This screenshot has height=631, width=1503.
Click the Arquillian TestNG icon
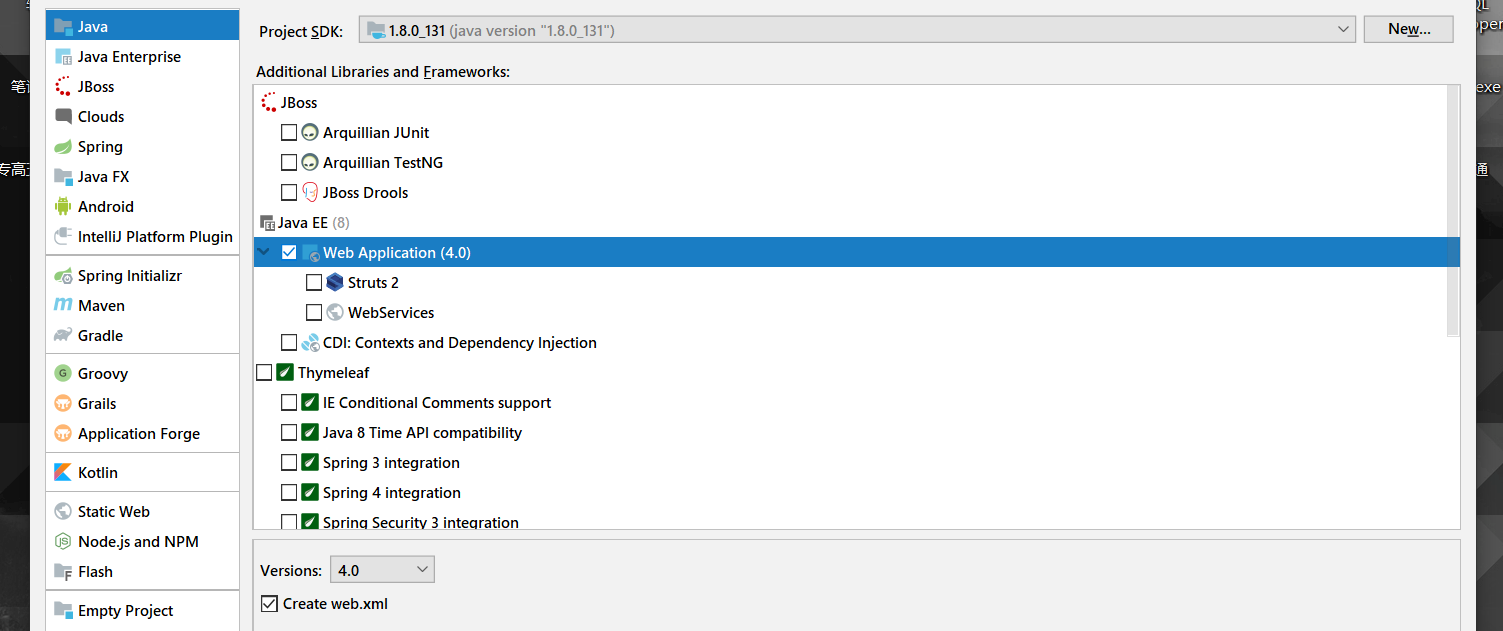[310, 162]
